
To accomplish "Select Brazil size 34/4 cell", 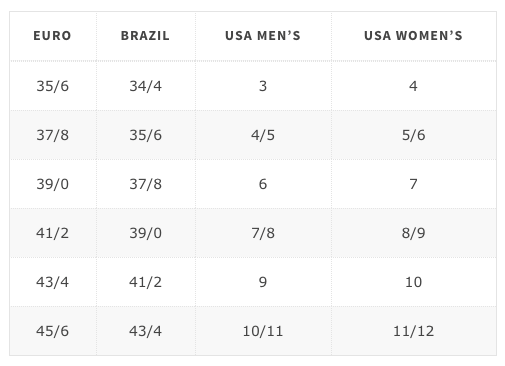I will (145, 86).
